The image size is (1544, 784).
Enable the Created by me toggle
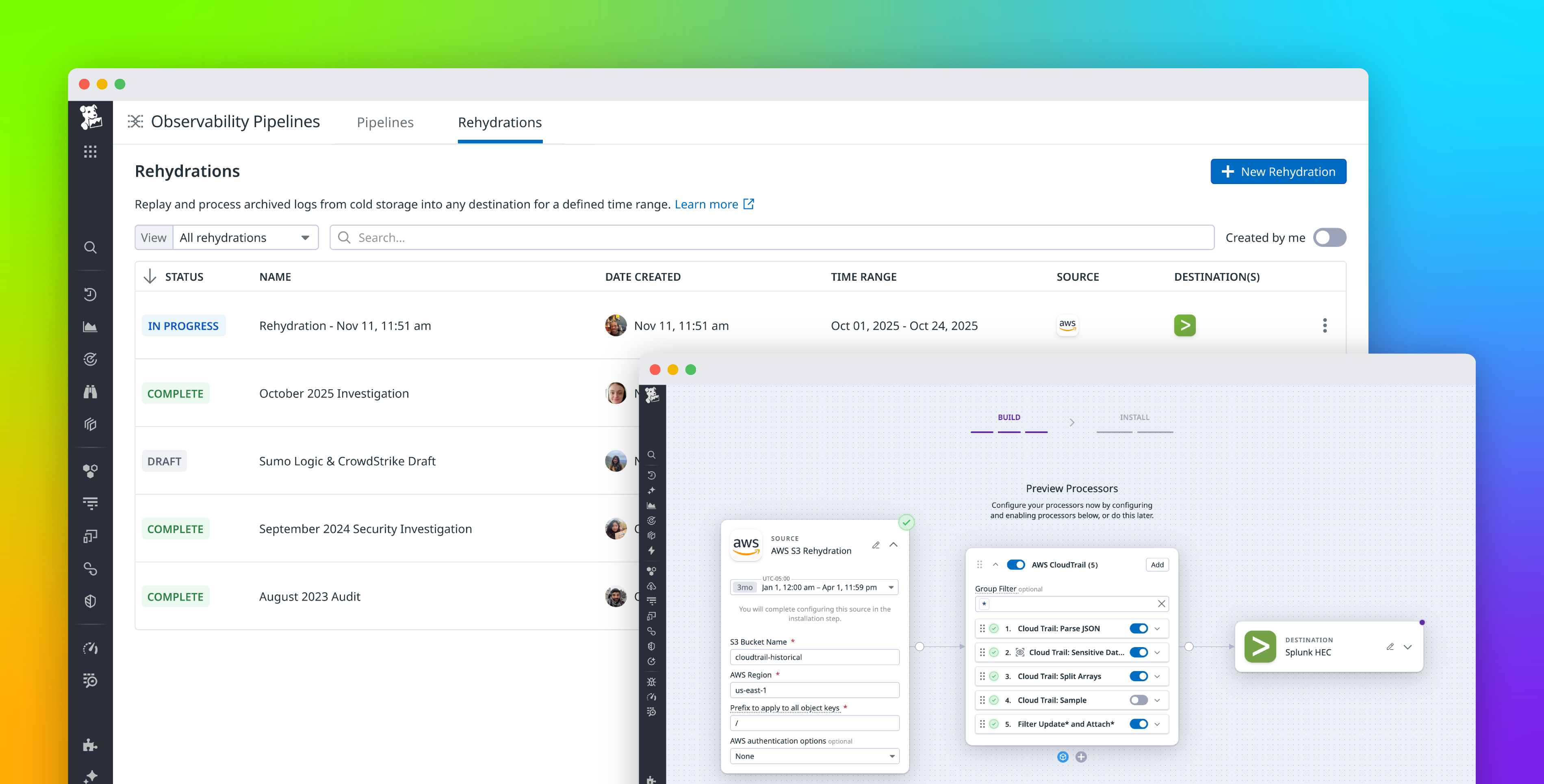1329,237
